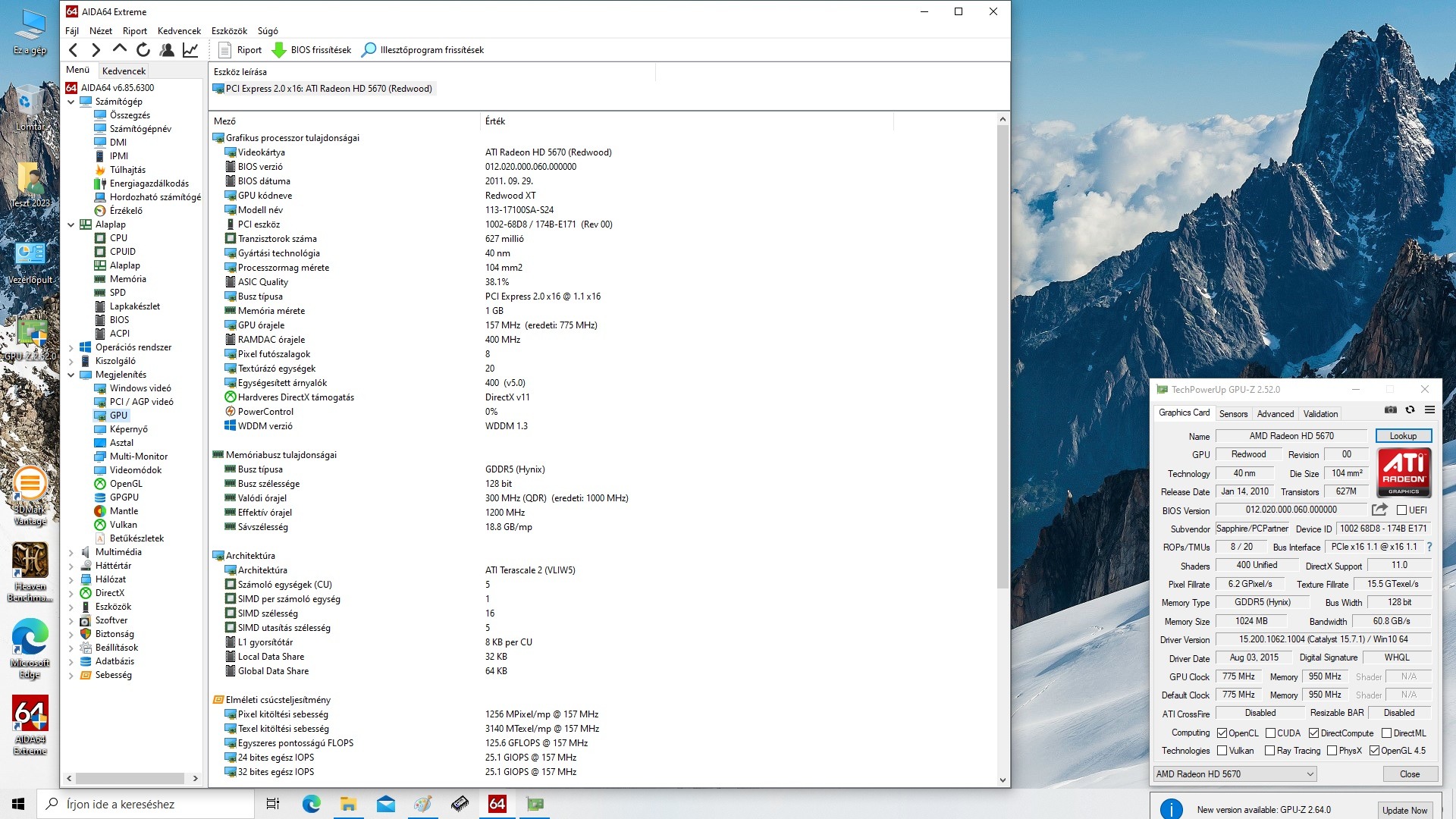Expand the Multimédia tree node
The height and width of the screenshot is (819, 1456).
(x=71, y=552)
